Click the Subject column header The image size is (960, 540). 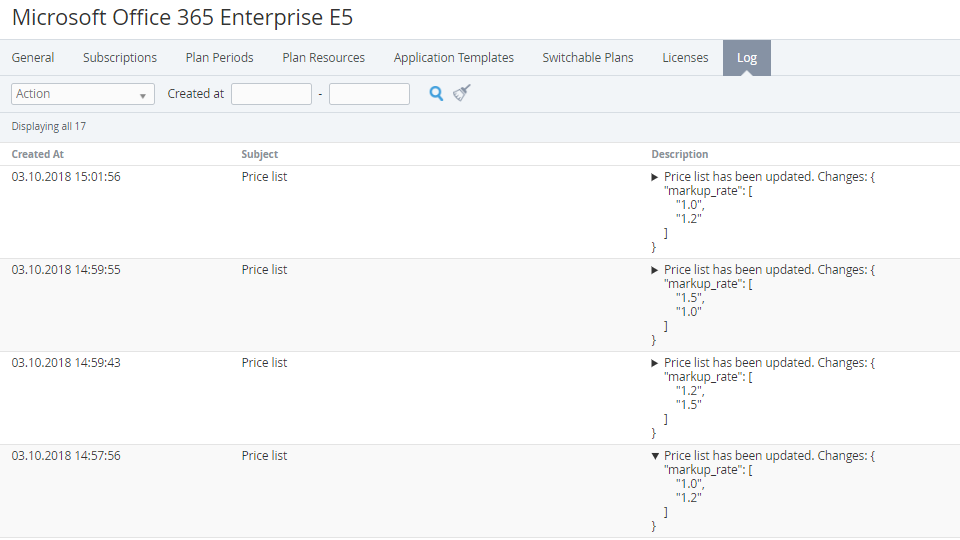click(x=260, y=154)
